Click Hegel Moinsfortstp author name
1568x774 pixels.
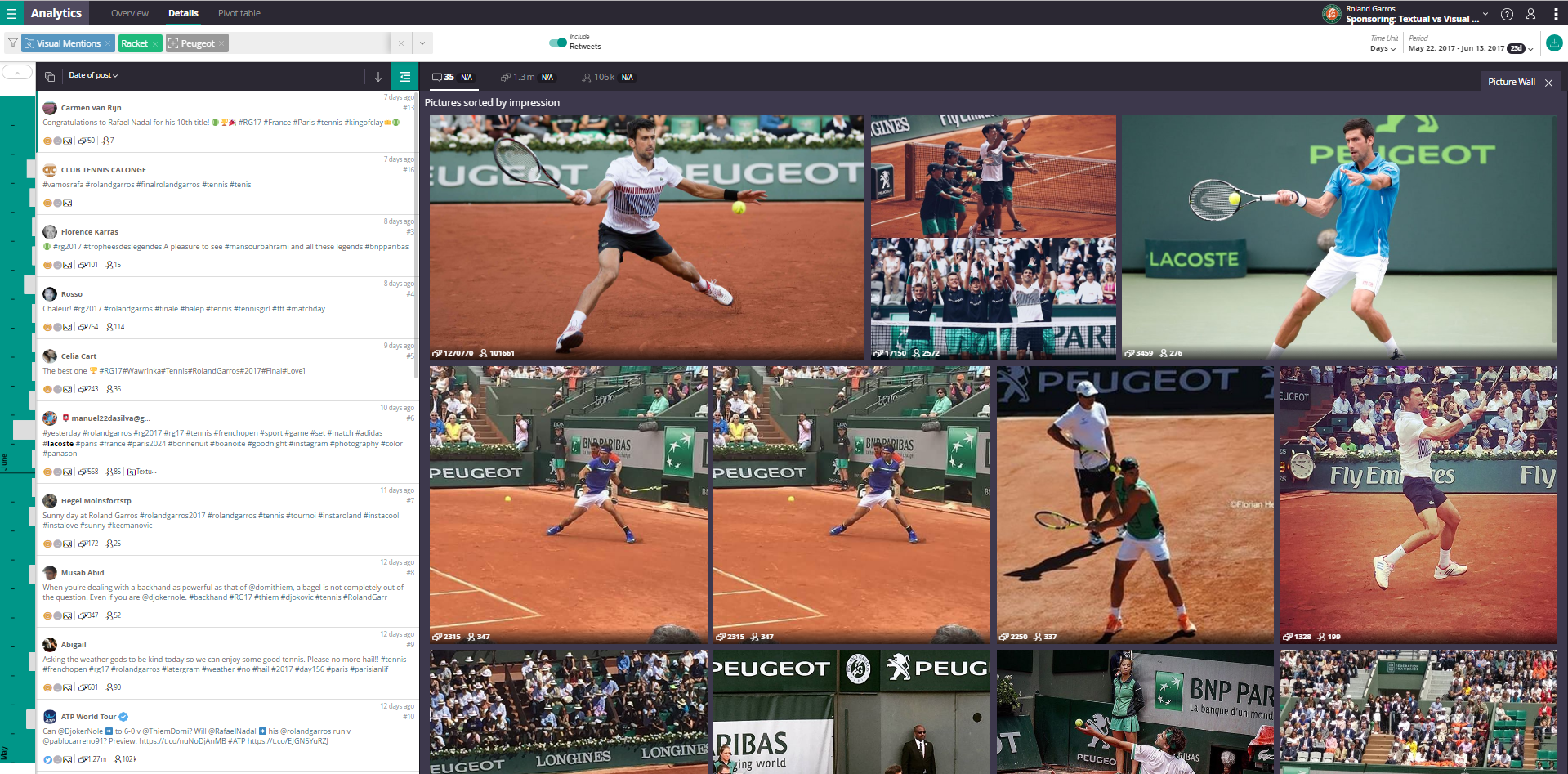[x=96, y=501]
